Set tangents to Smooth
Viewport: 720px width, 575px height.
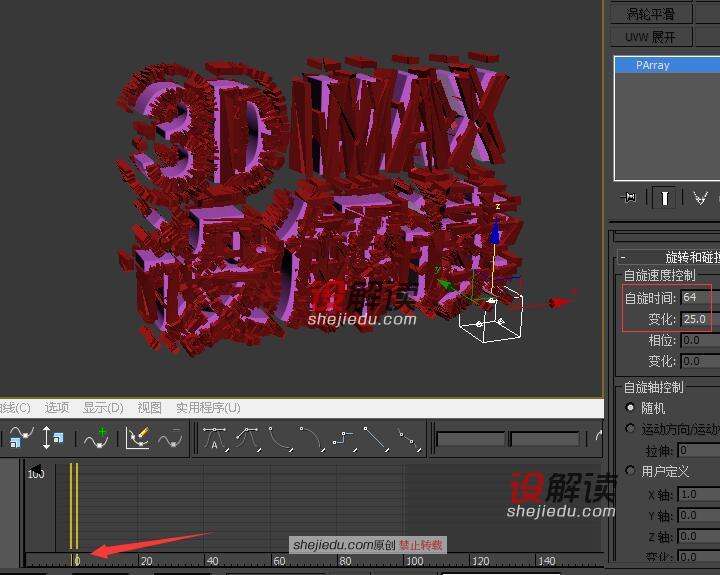(409, 440)
